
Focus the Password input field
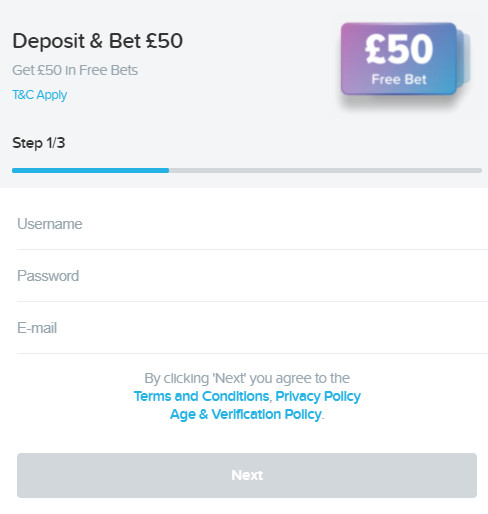click(252, 276)
